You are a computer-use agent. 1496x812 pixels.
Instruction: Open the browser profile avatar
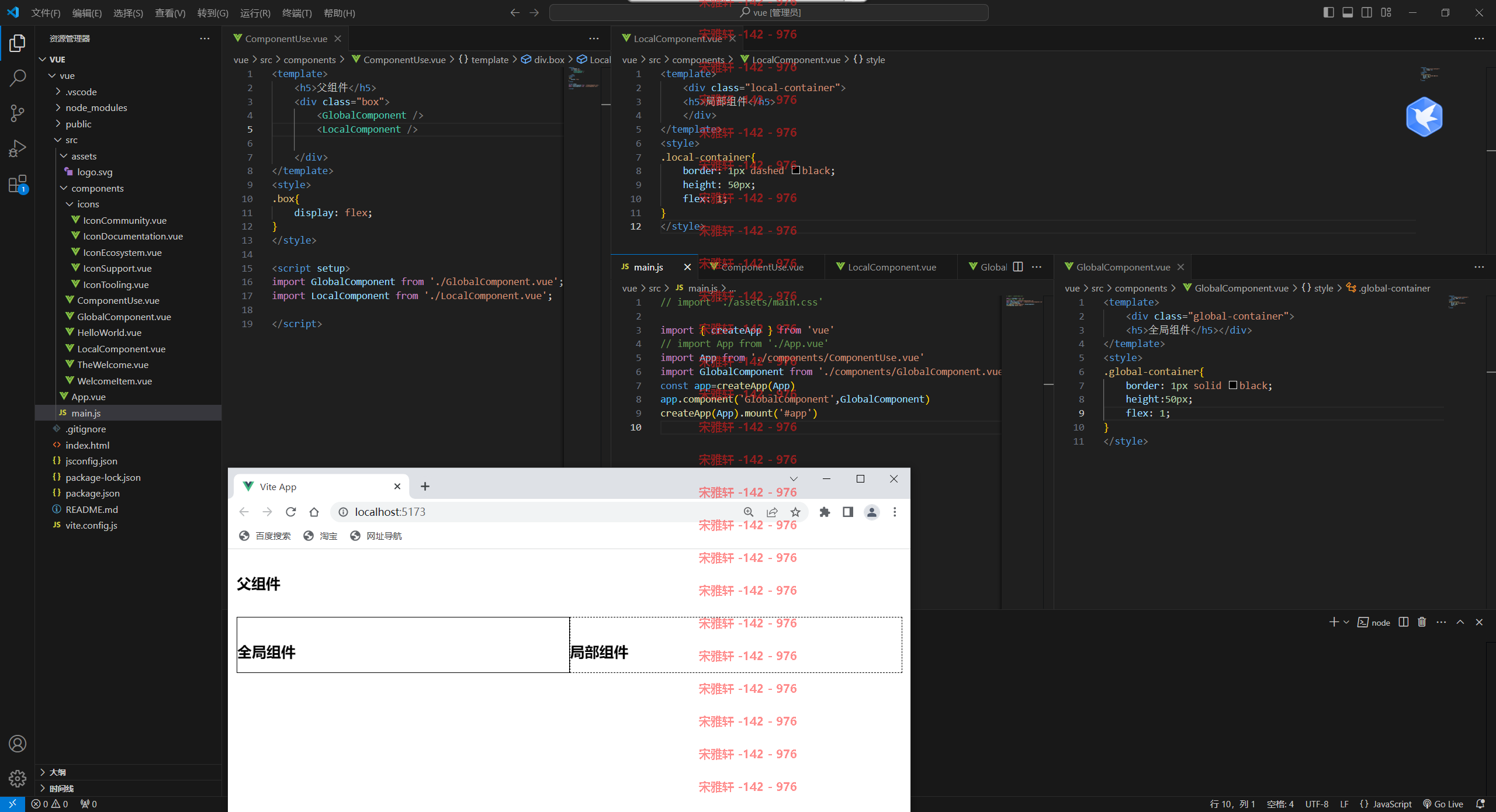click(x=871, y=512)
